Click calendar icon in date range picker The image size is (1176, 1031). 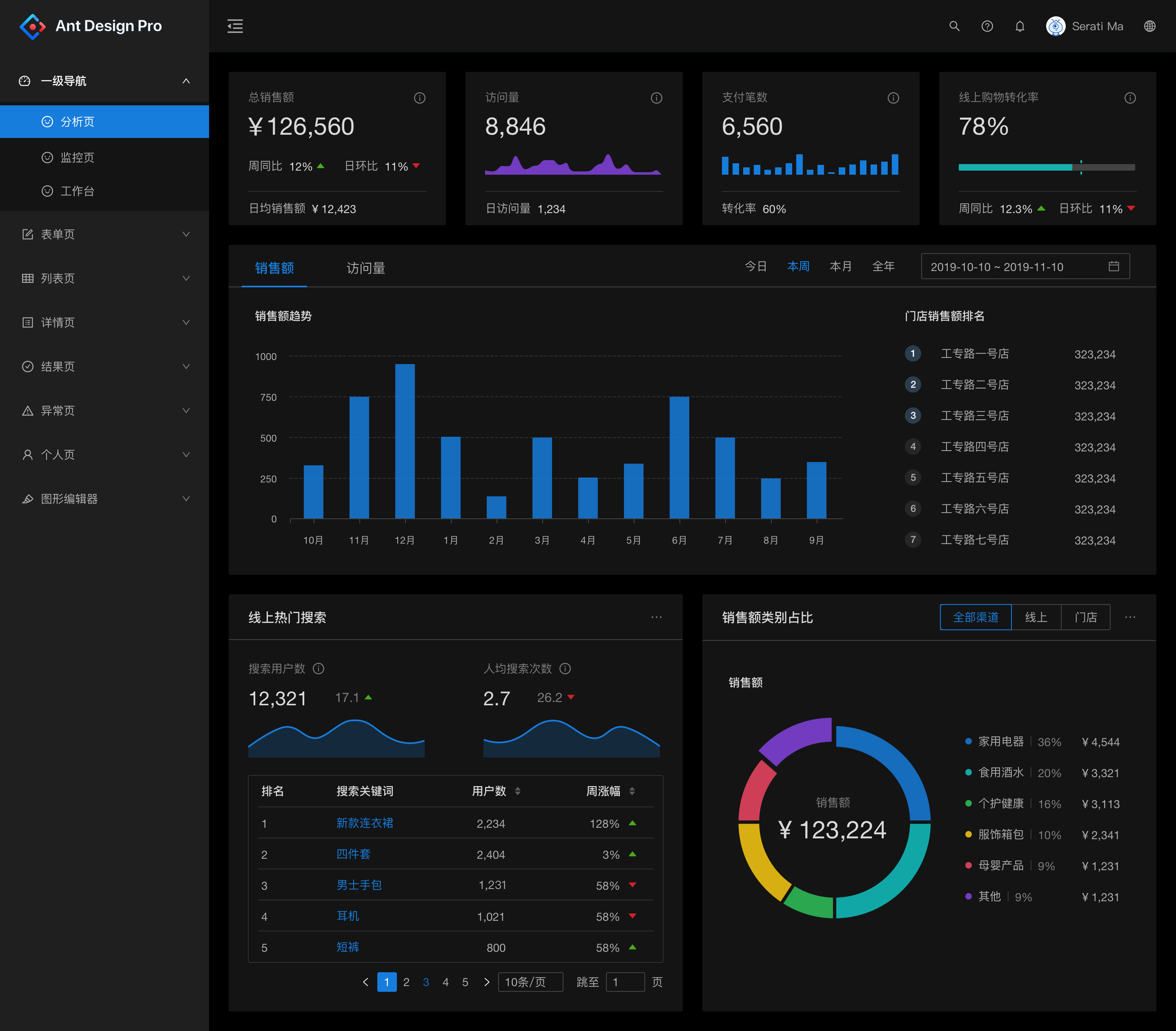[x=1113, y=266]
